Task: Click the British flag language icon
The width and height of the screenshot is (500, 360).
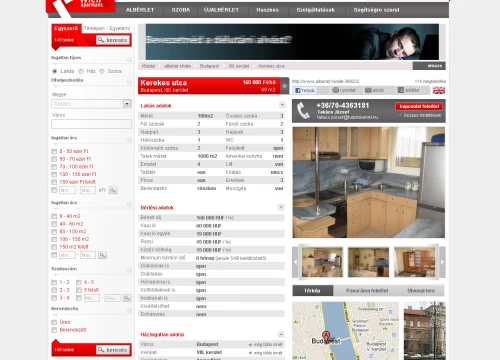Action: (439, 90)
